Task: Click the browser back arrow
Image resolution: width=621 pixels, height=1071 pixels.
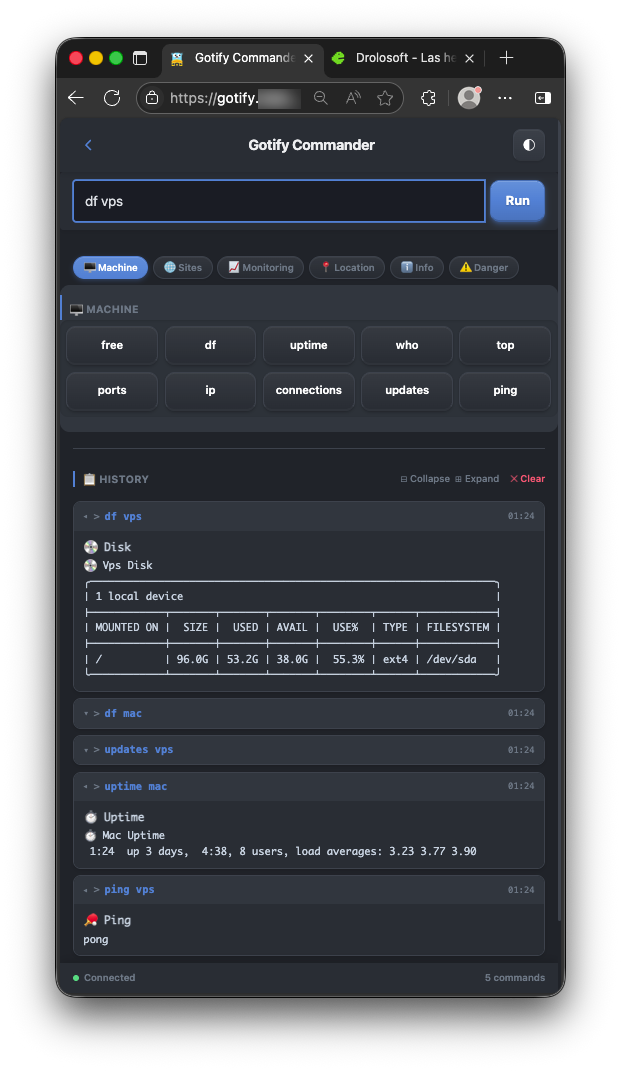Action: (x=76, y=98)
